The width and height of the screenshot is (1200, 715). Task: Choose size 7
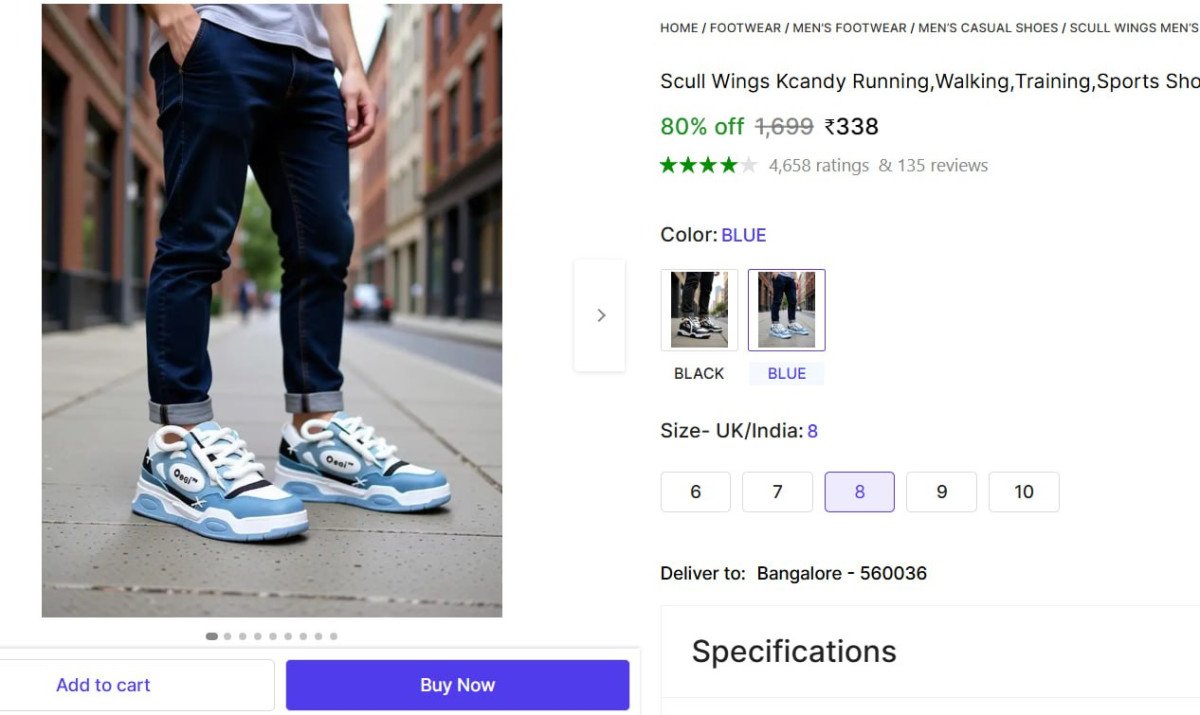[x=777, y=492]
